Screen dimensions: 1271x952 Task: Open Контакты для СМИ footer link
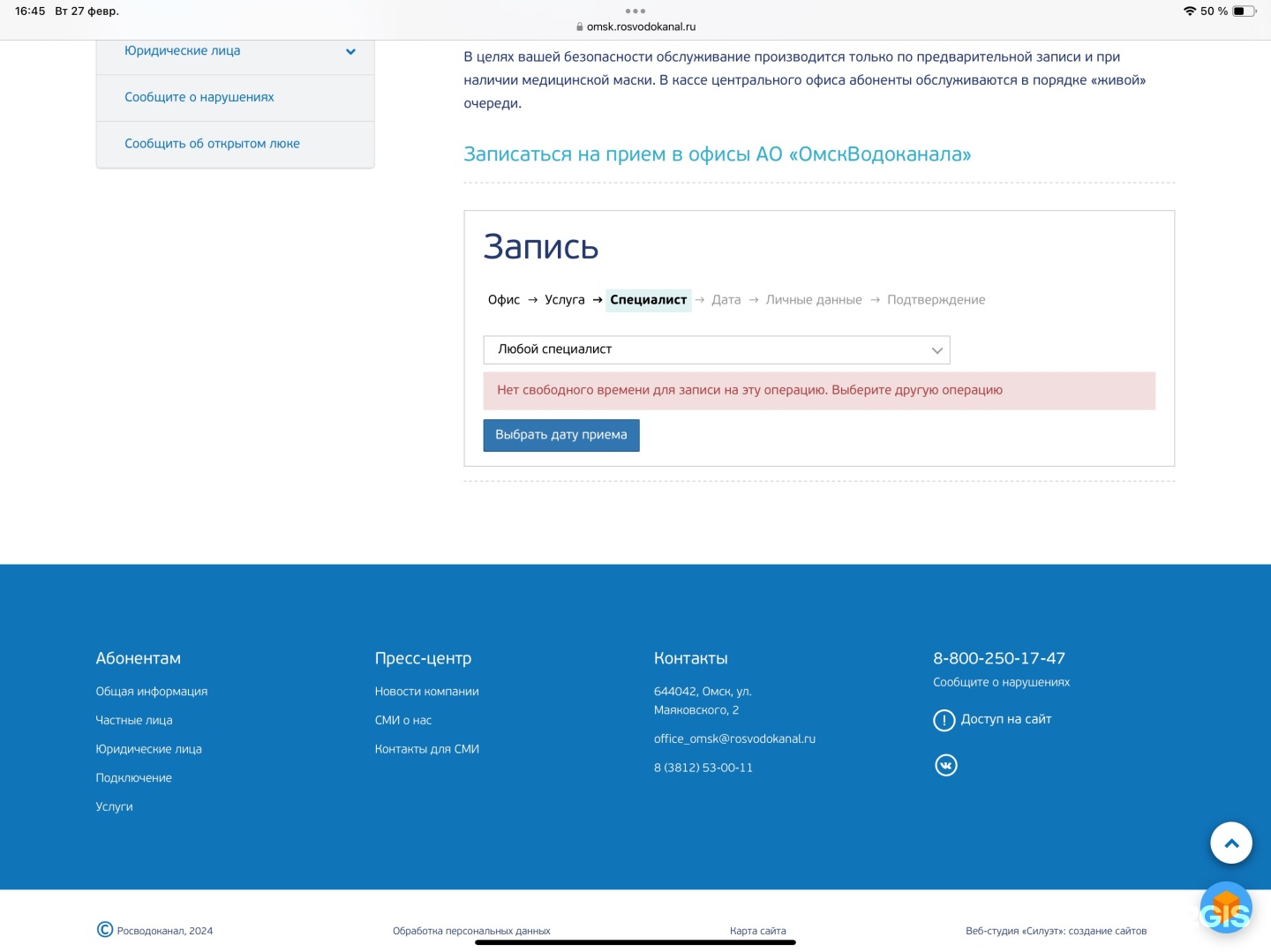[x=427, y=749]
